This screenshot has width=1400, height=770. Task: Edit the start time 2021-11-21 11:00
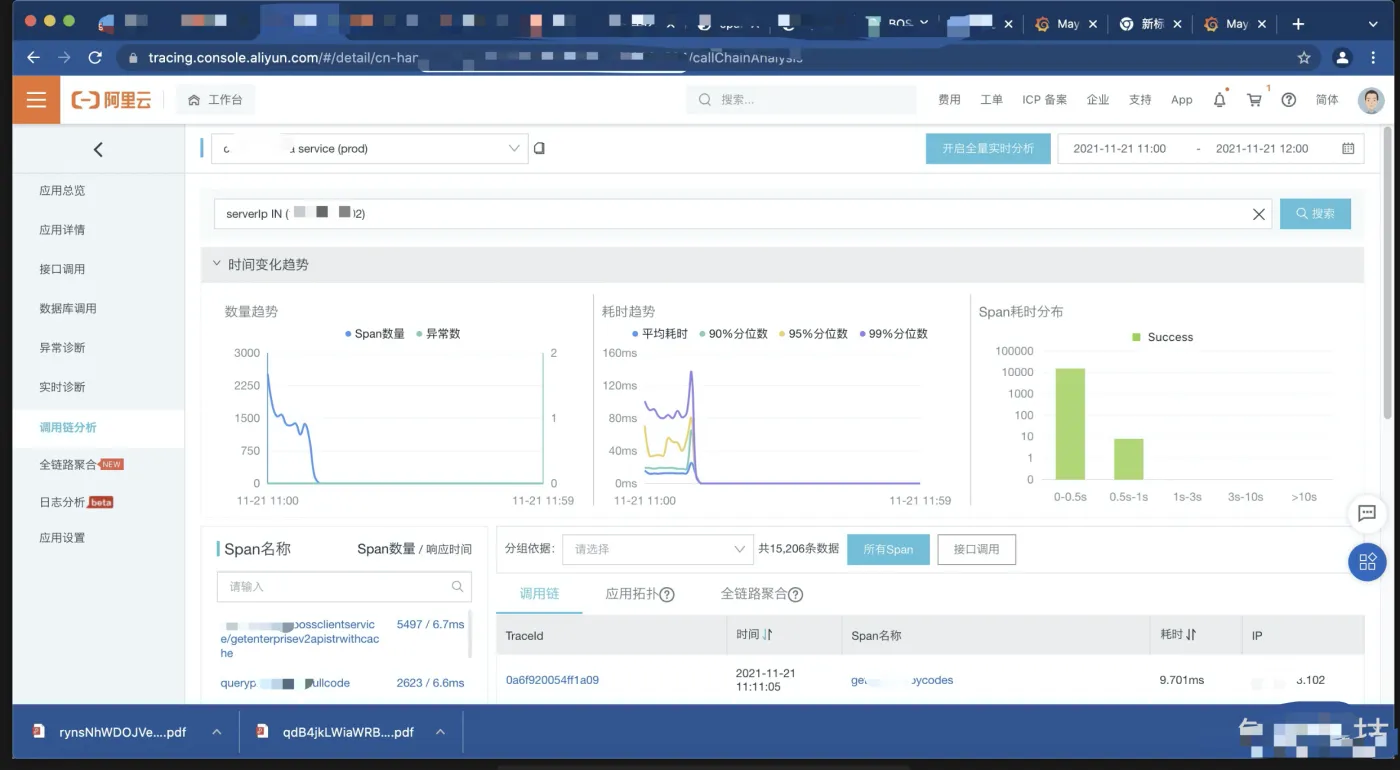1119,148
